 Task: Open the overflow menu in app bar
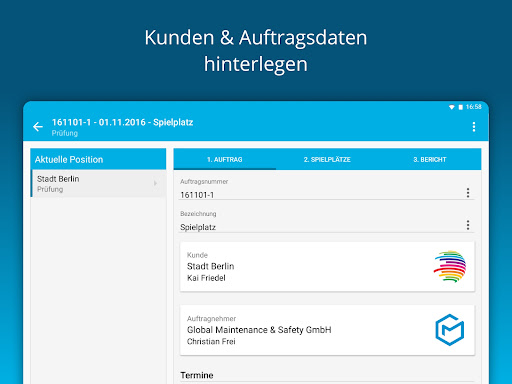tap(474, 127)
